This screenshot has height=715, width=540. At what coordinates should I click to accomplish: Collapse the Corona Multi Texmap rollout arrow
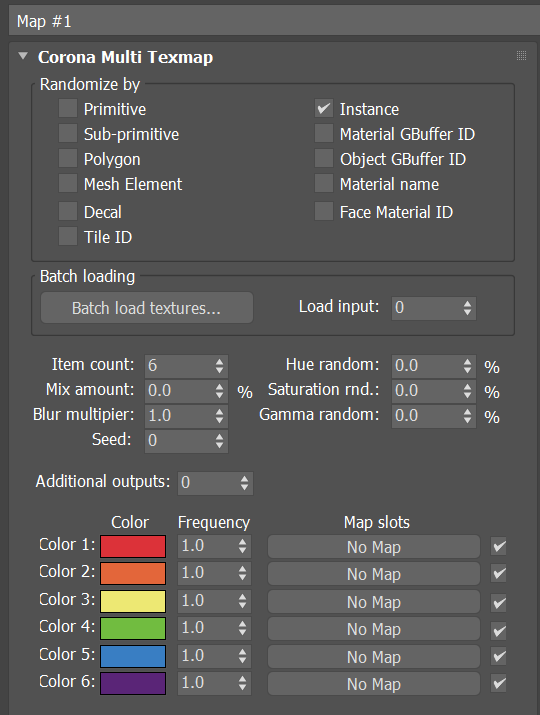(23, 56)
